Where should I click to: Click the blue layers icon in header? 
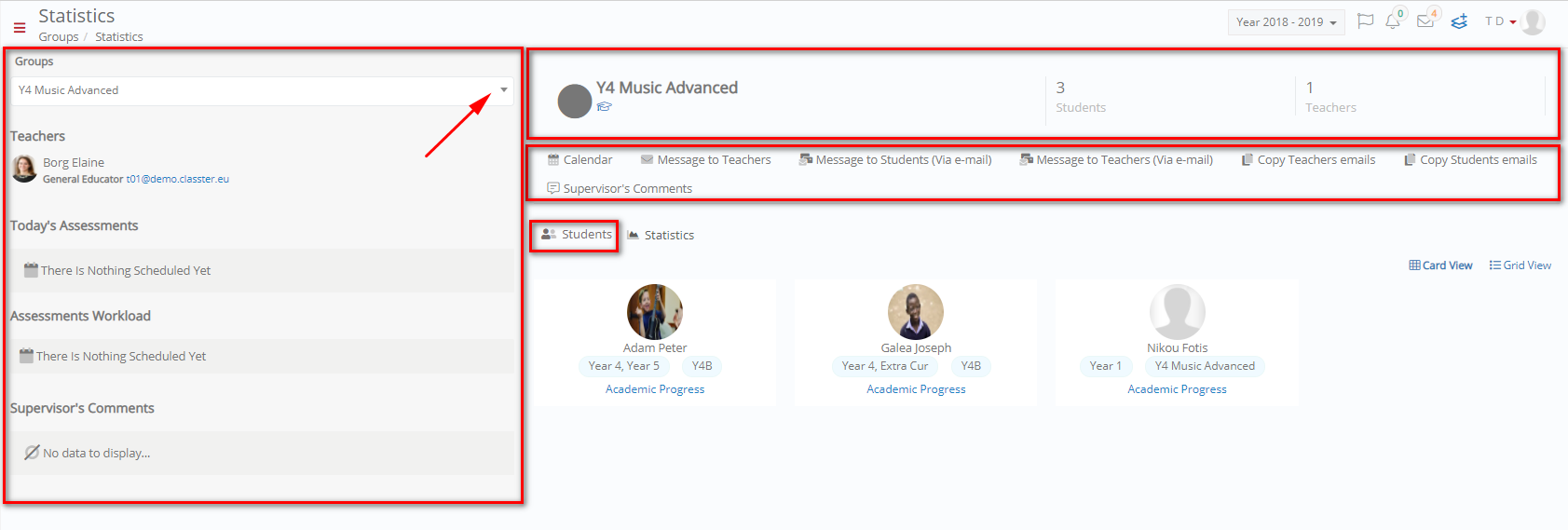(x=1459, y=21)
